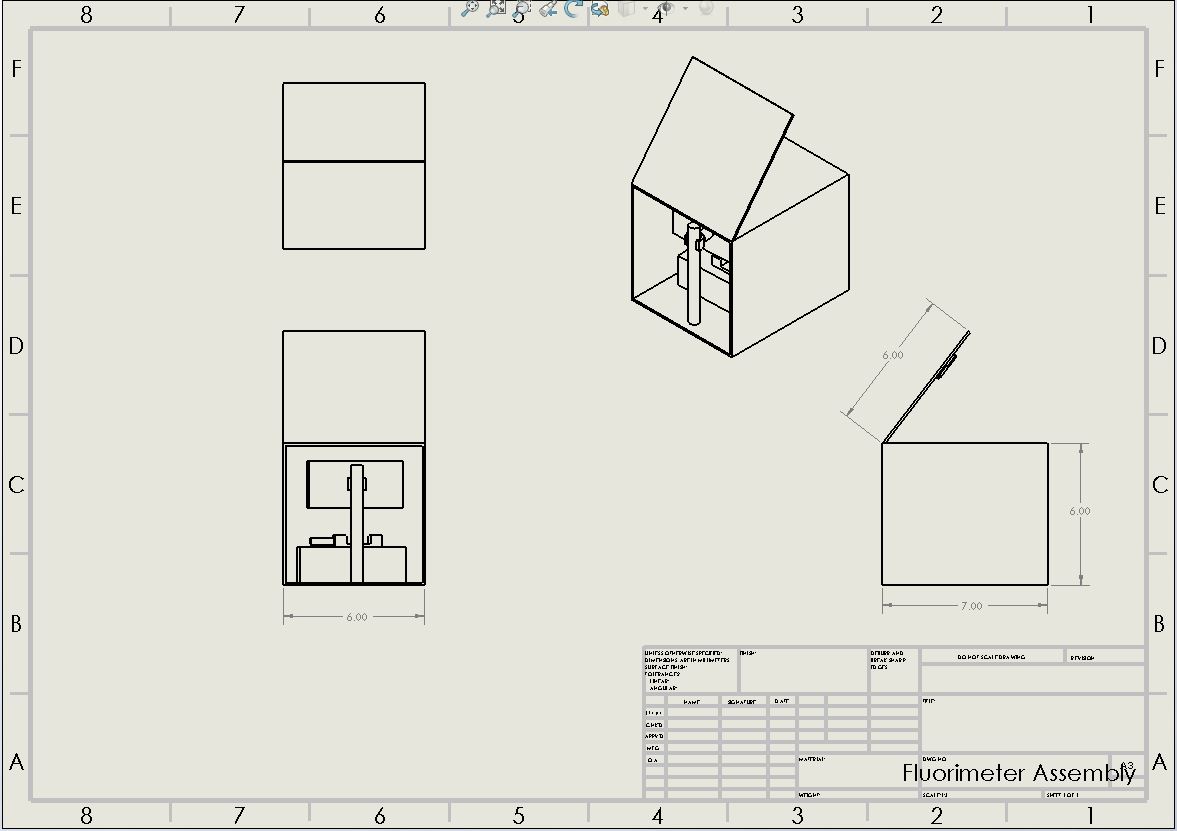Select the top view rectangle drawing
The height and width of the screenshot is (831, 1177).
tap(354, 166)
